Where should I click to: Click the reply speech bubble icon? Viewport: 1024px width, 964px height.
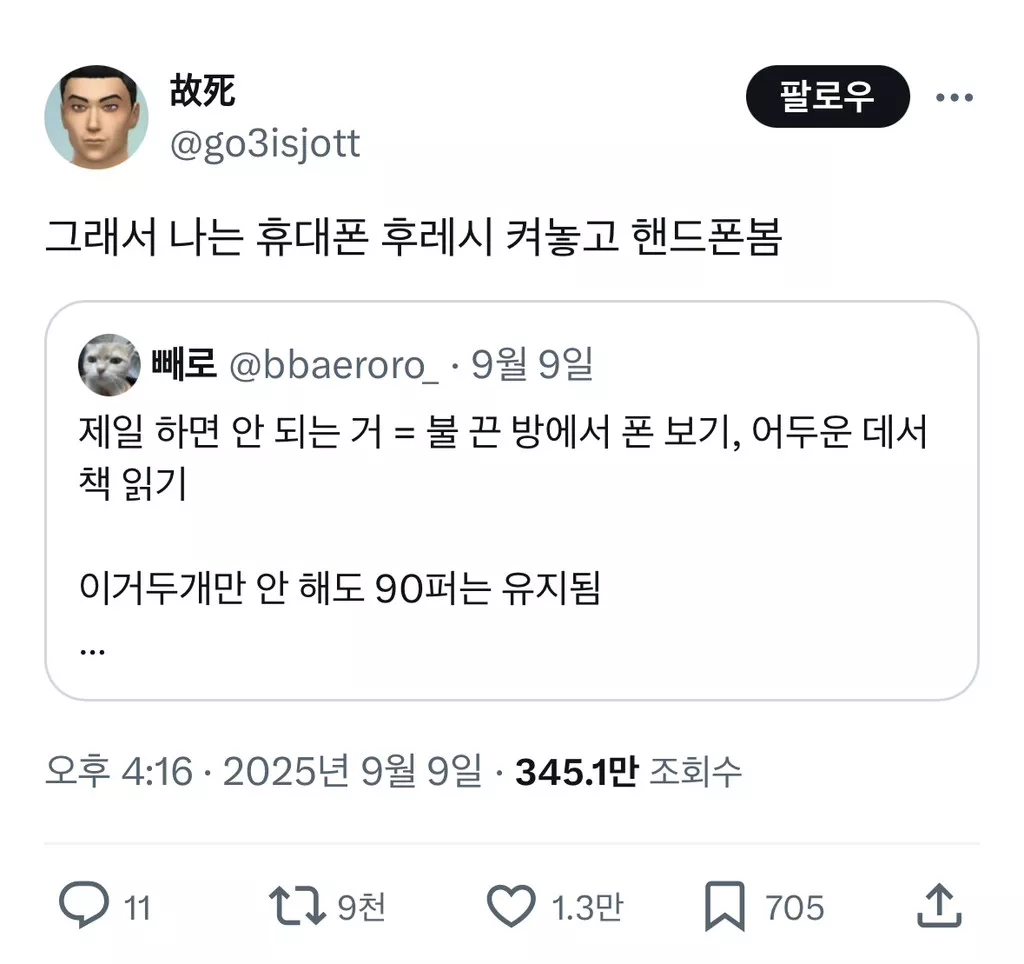click(83, 906)
